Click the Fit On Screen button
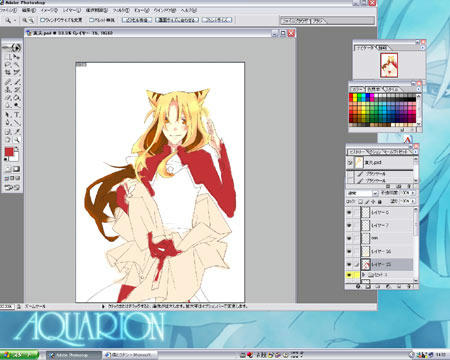 177,20
